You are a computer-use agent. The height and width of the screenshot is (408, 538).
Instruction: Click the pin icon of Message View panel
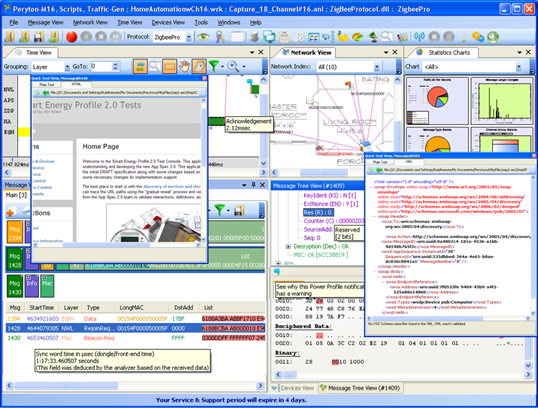[x=253, y=185]
